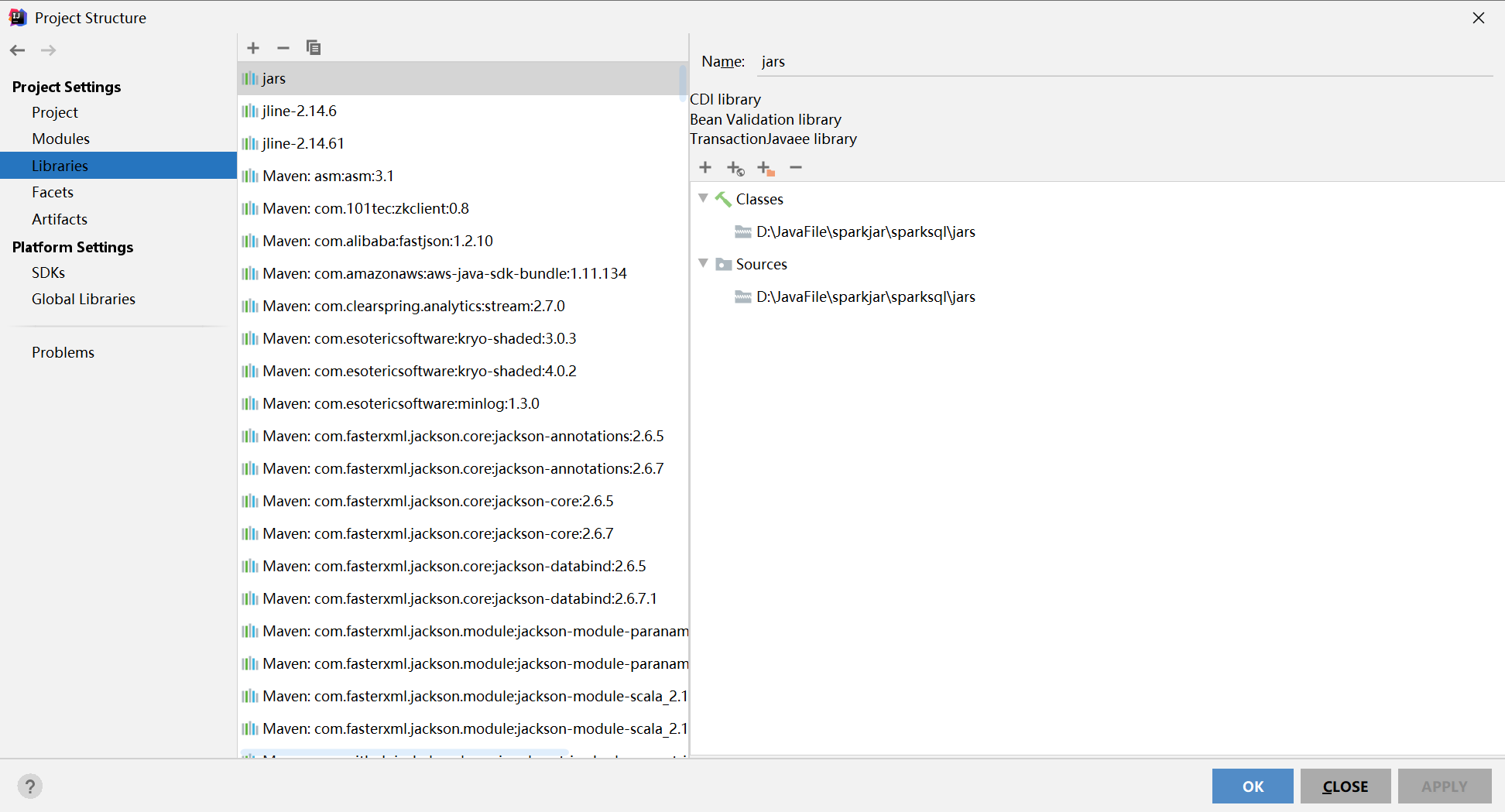Image resolution: width=1505 pixels, height=812 pixels.
Task: Click the add new library plus icon
Action: pos(253,48)
